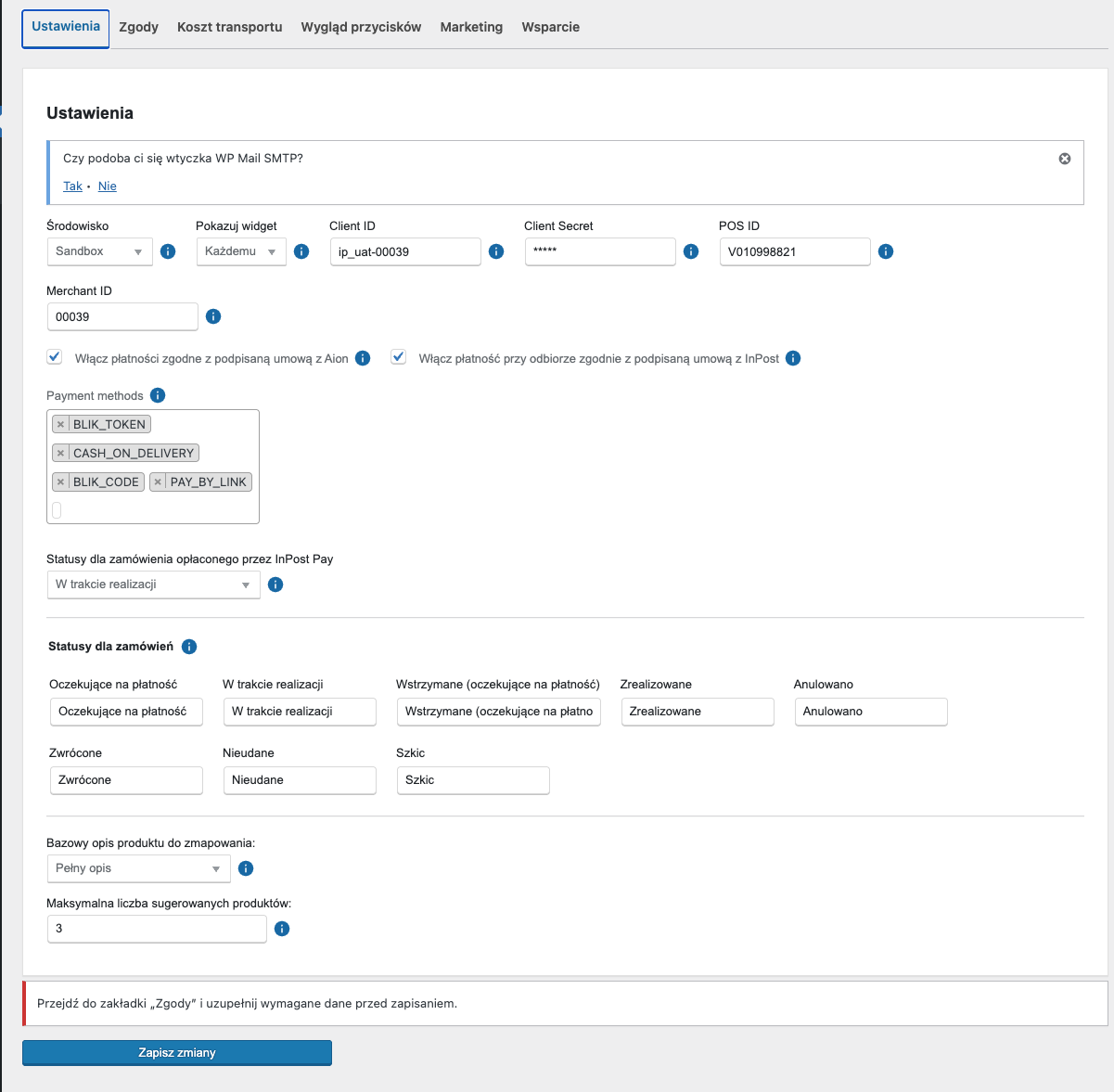The height and width of the screenshot is (1092, 1114).
Task: Toggle InPost cash on delivery checkbox
Action: [399, 357]
